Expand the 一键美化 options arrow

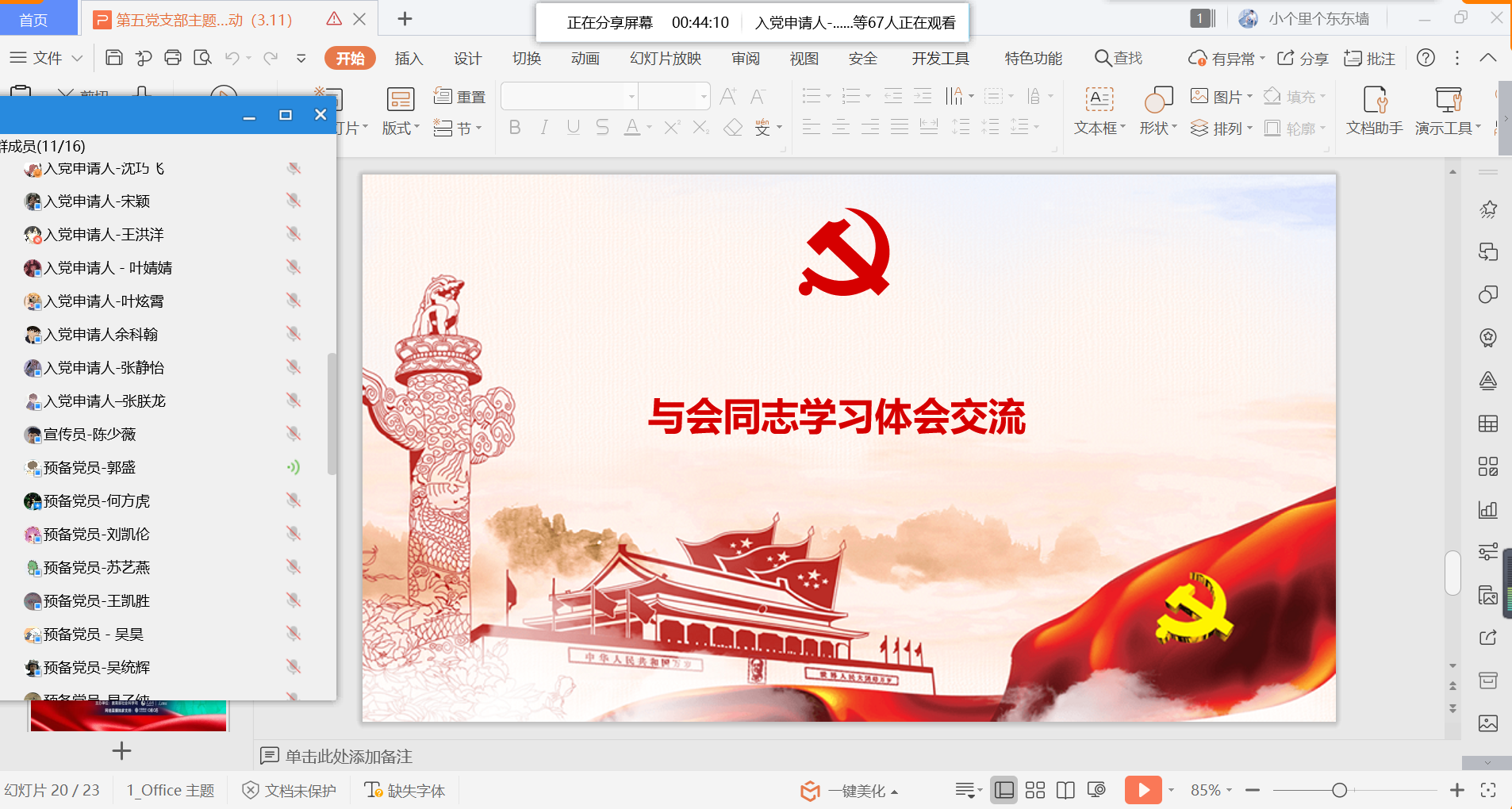(x=895, y=792)
